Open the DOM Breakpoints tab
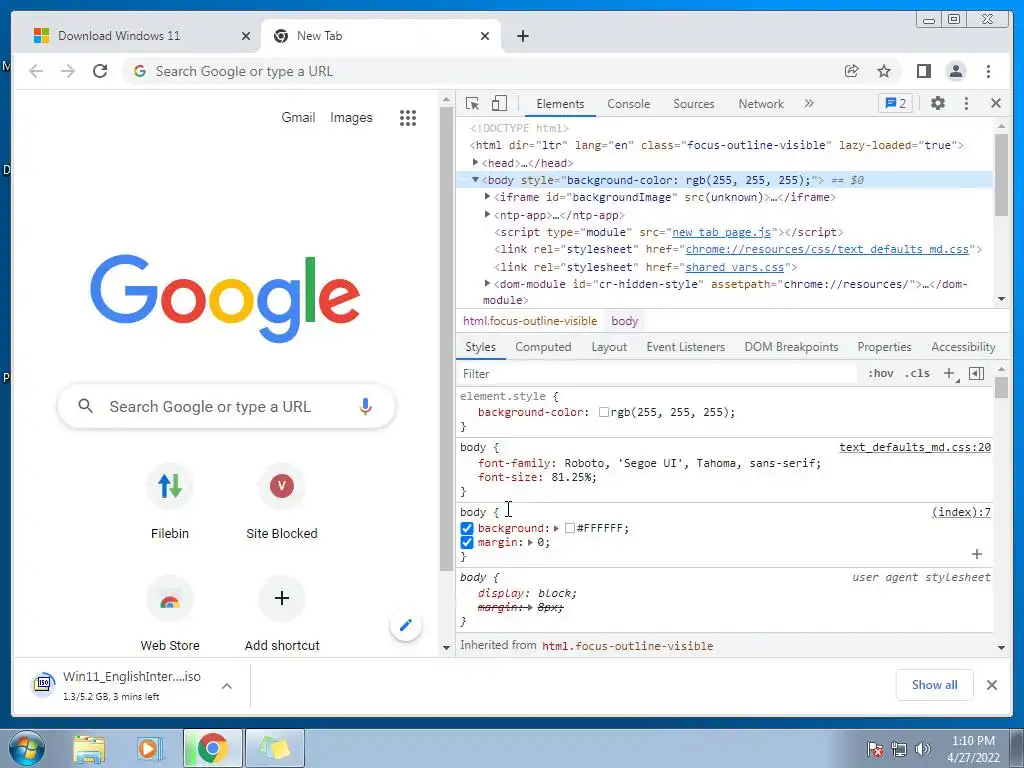Image resolution: width=1024 pixels, height=768 pixels. (791, 347)
